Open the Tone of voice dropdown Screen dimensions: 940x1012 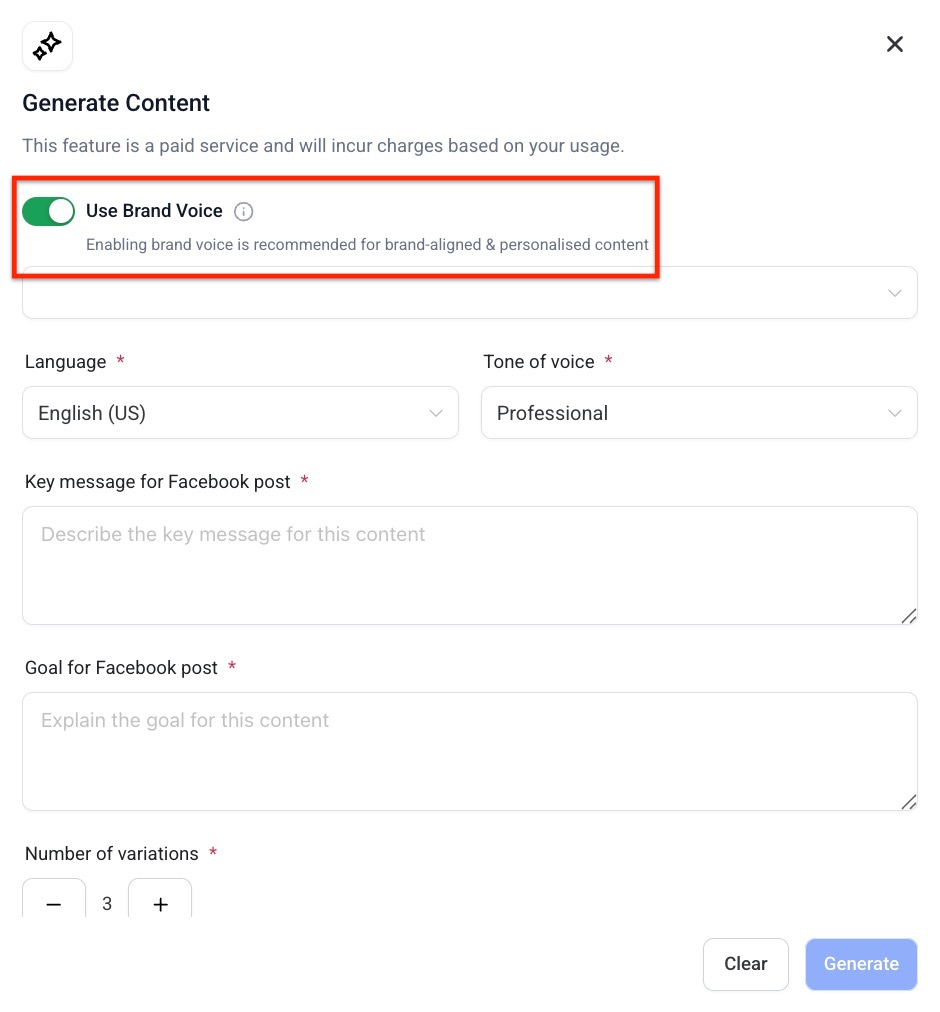click(x=699, y=413)
